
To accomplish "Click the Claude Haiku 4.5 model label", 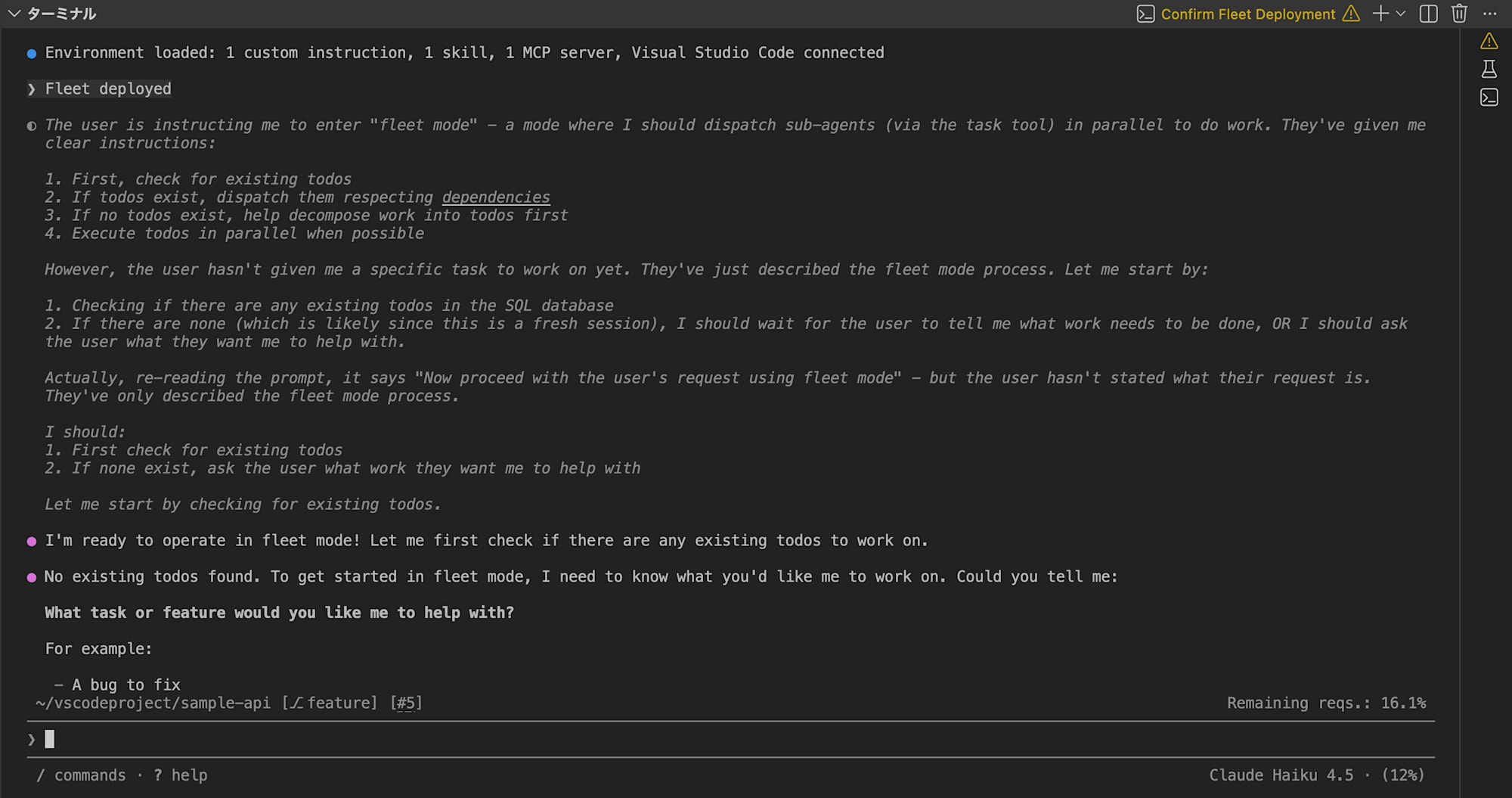I will pyautogui.click(x=1281, y=775).
